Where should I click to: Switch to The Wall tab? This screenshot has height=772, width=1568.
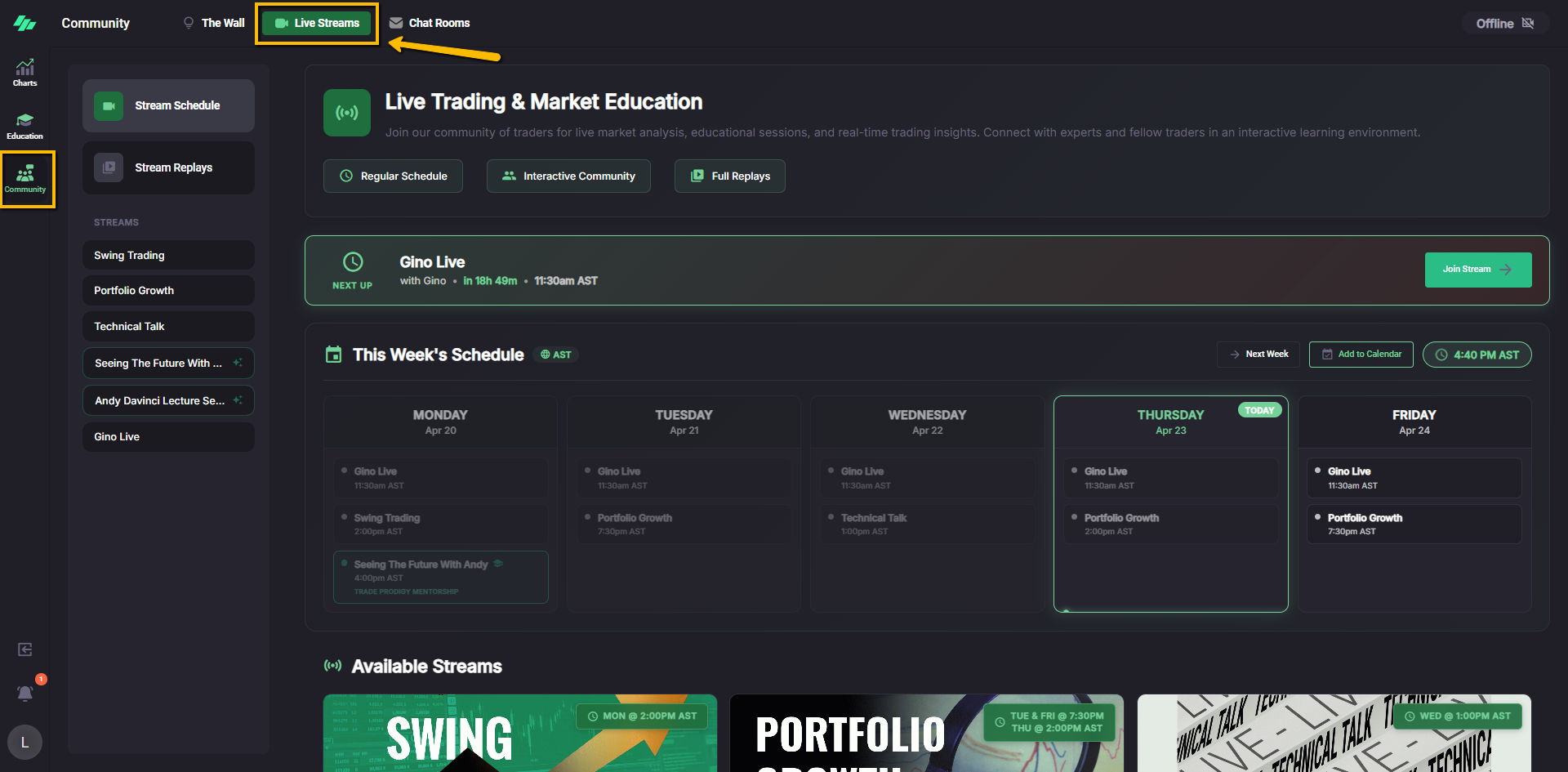(x=213, y=23)
